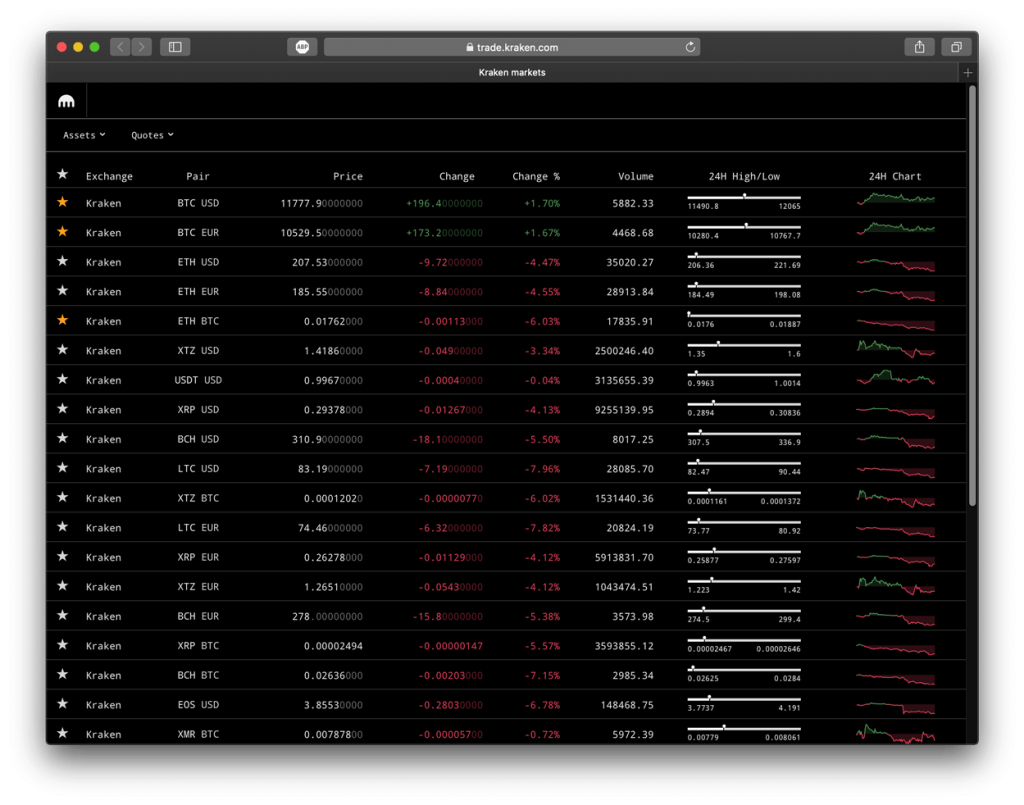The width and height of the screenshot is (1024, 805).
Task: Click the XRP BTC change -0.00000147
Action: pos(451,646)
